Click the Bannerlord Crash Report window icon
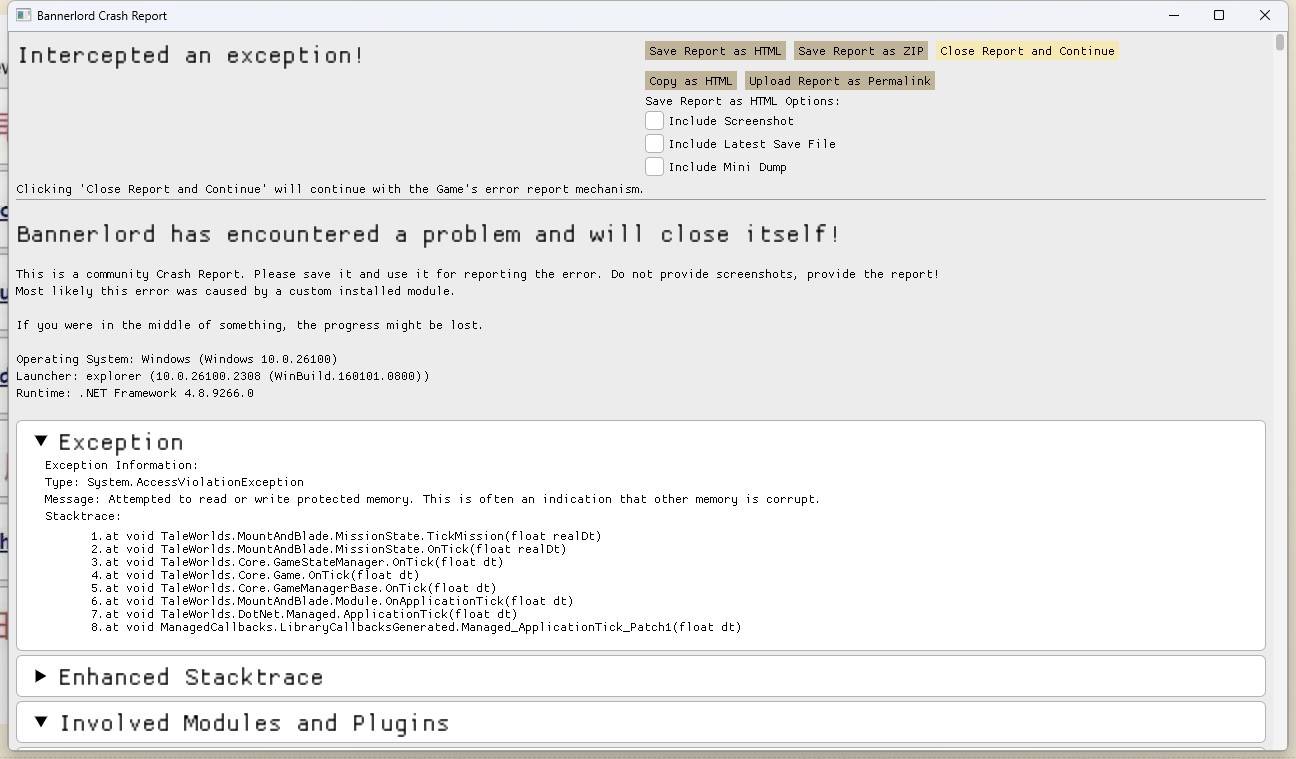 [23, 15]
